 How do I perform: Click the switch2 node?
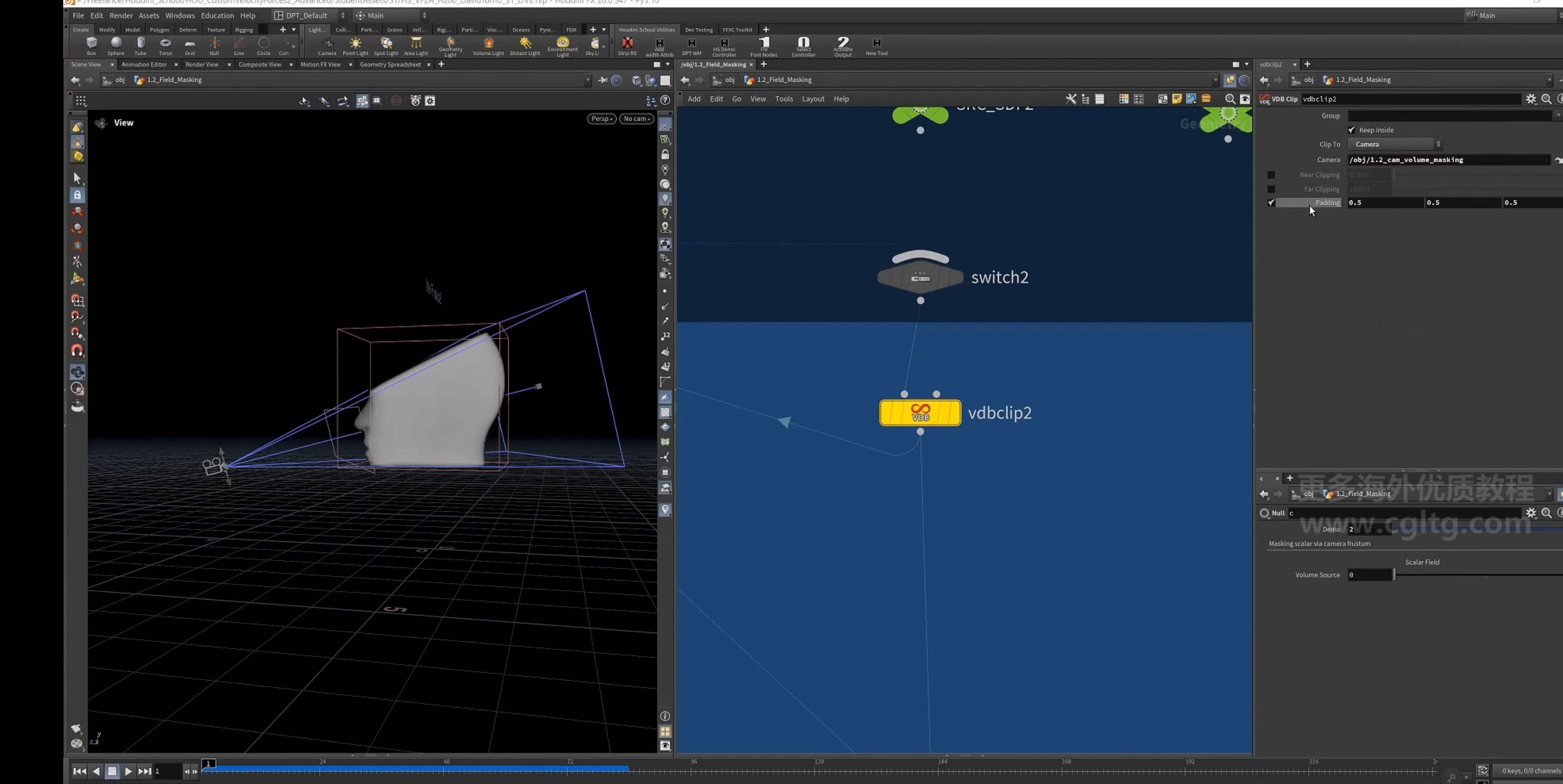click(x=920, y=277)
